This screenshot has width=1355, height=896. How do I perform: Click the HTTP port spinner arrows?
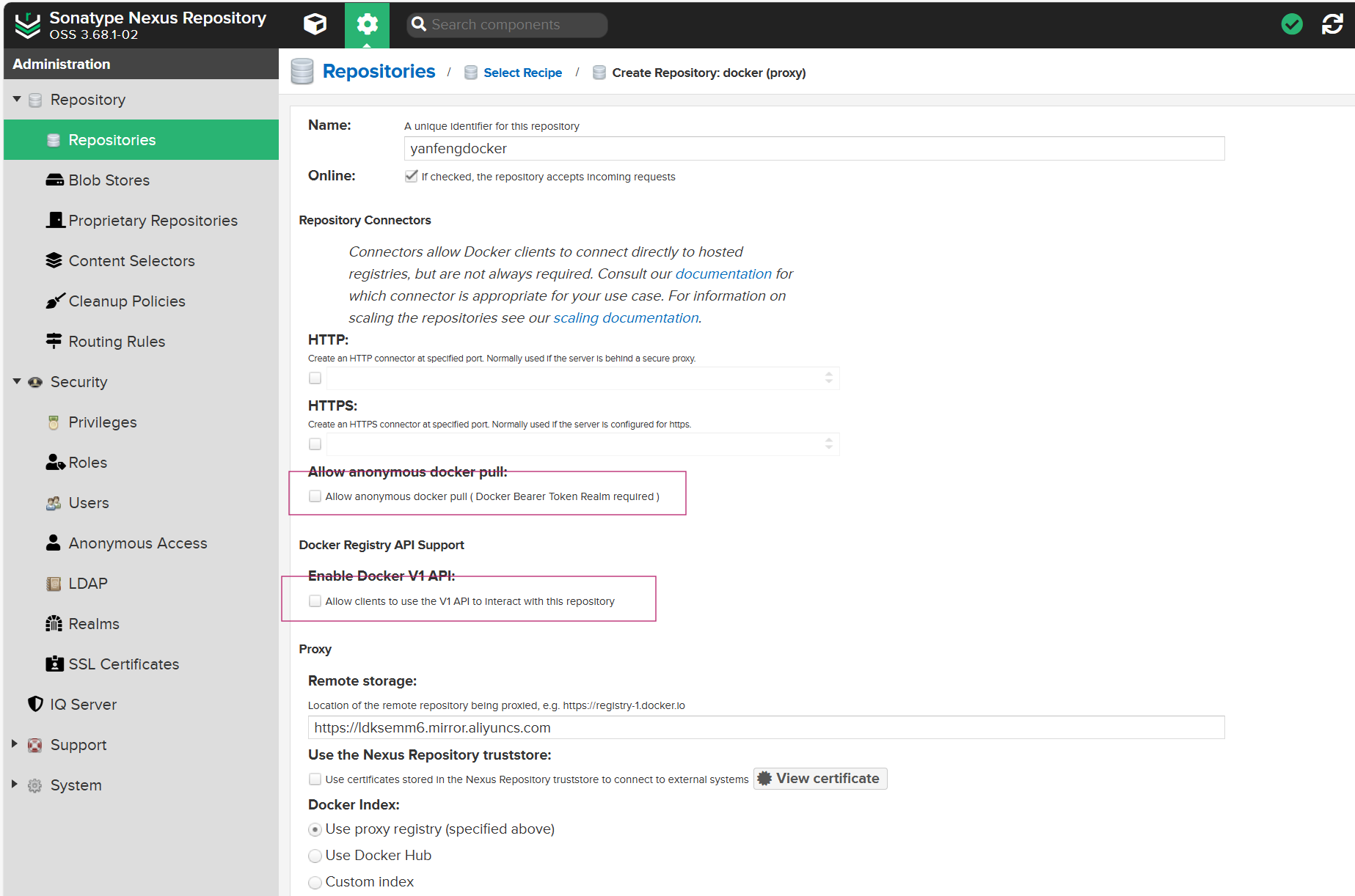click(829, 378)
